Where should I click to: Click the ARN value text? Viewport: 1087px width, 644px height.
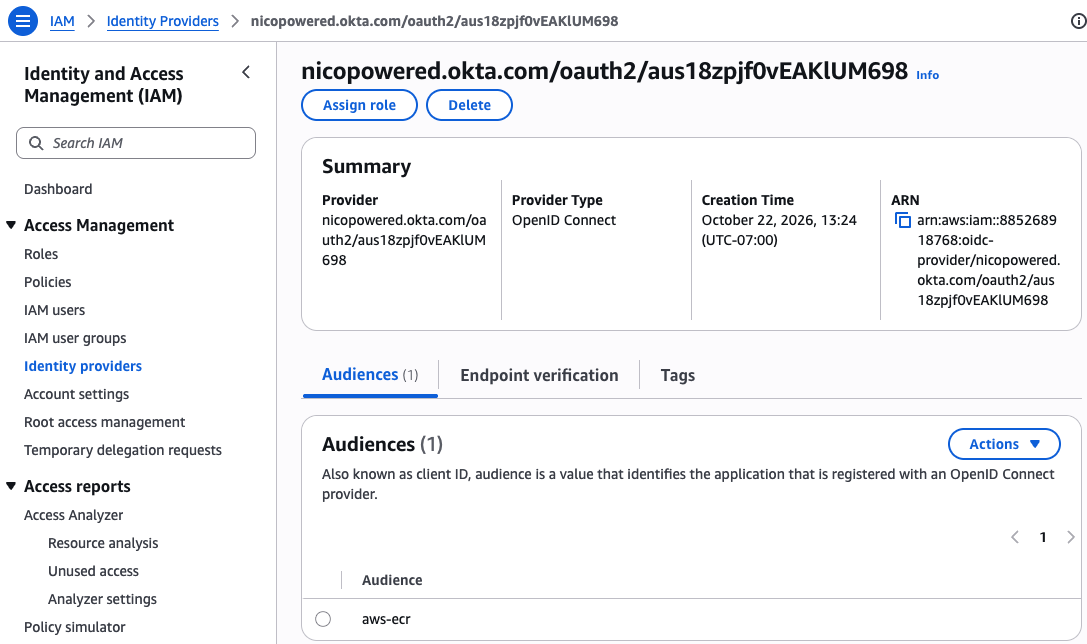[988, 260]
